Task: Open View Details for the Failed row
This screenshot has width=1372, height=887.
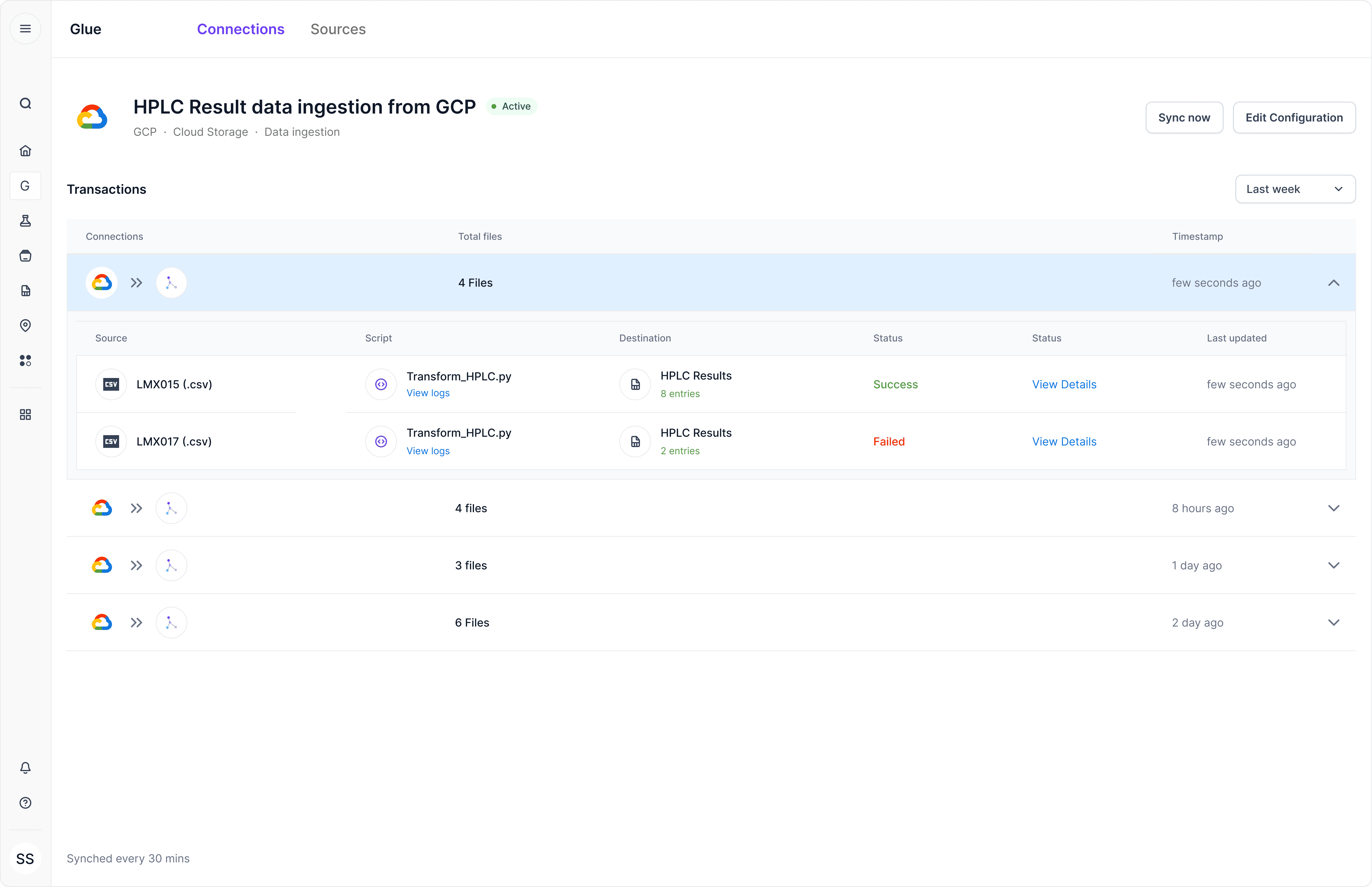Action: click(1064, 442)
